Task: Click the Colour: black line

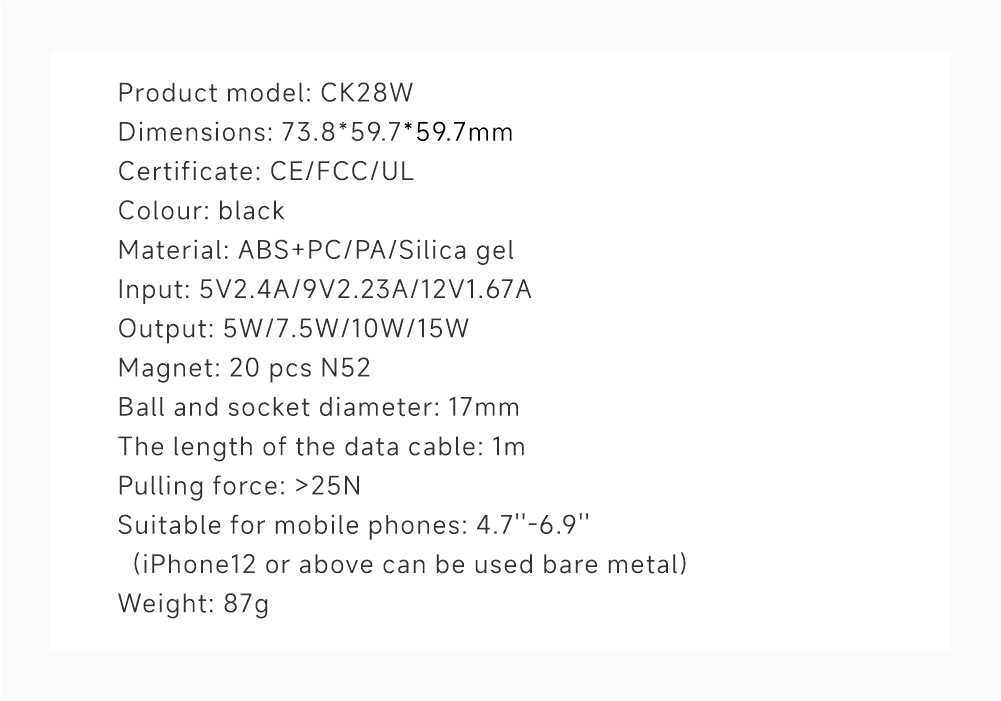Action: [201, 211]
